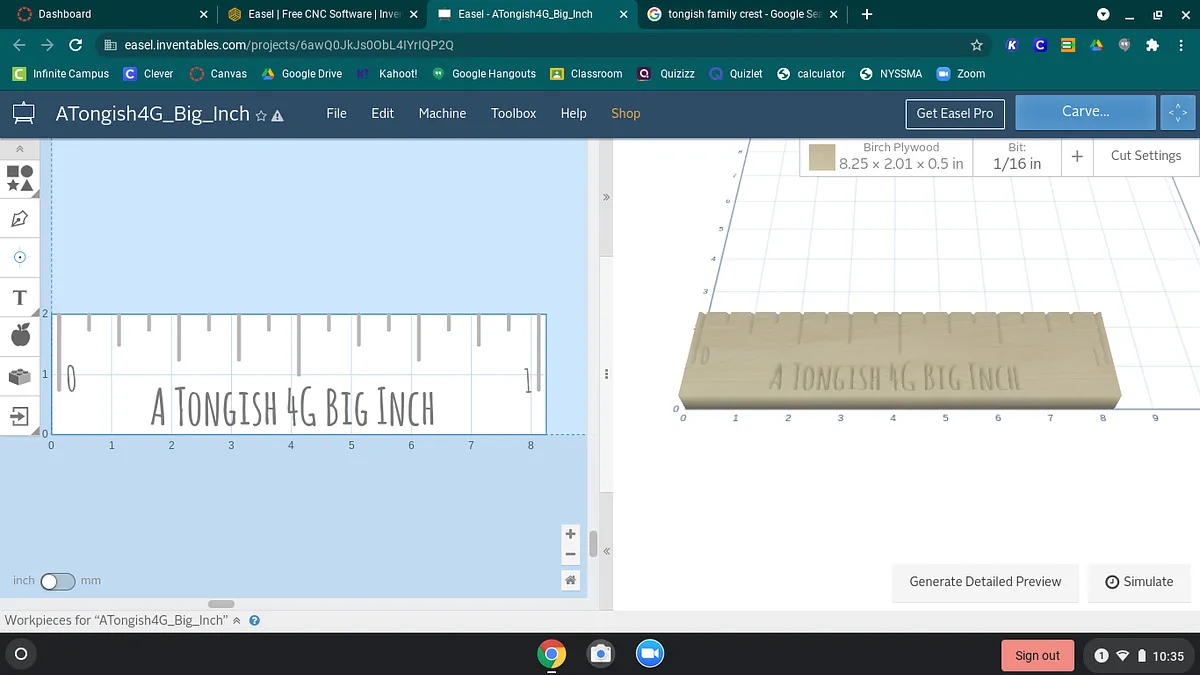Click the Import arrow icon
This screenshot has height=675, width=1200.
pos(20,415)
